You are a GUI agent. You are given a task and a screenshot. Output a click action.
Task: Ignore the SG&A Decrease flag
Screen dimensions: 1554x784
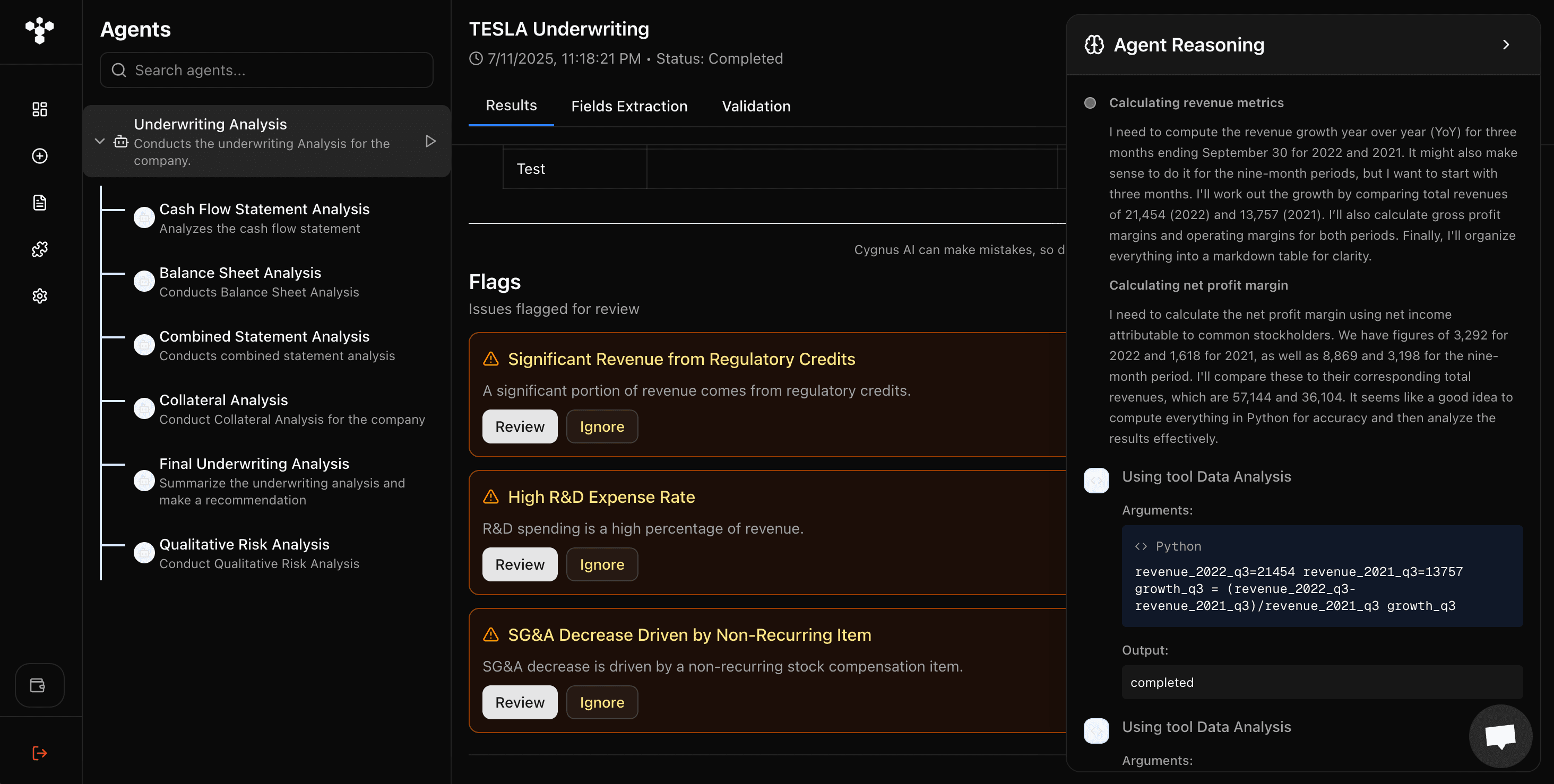[601, 702]
